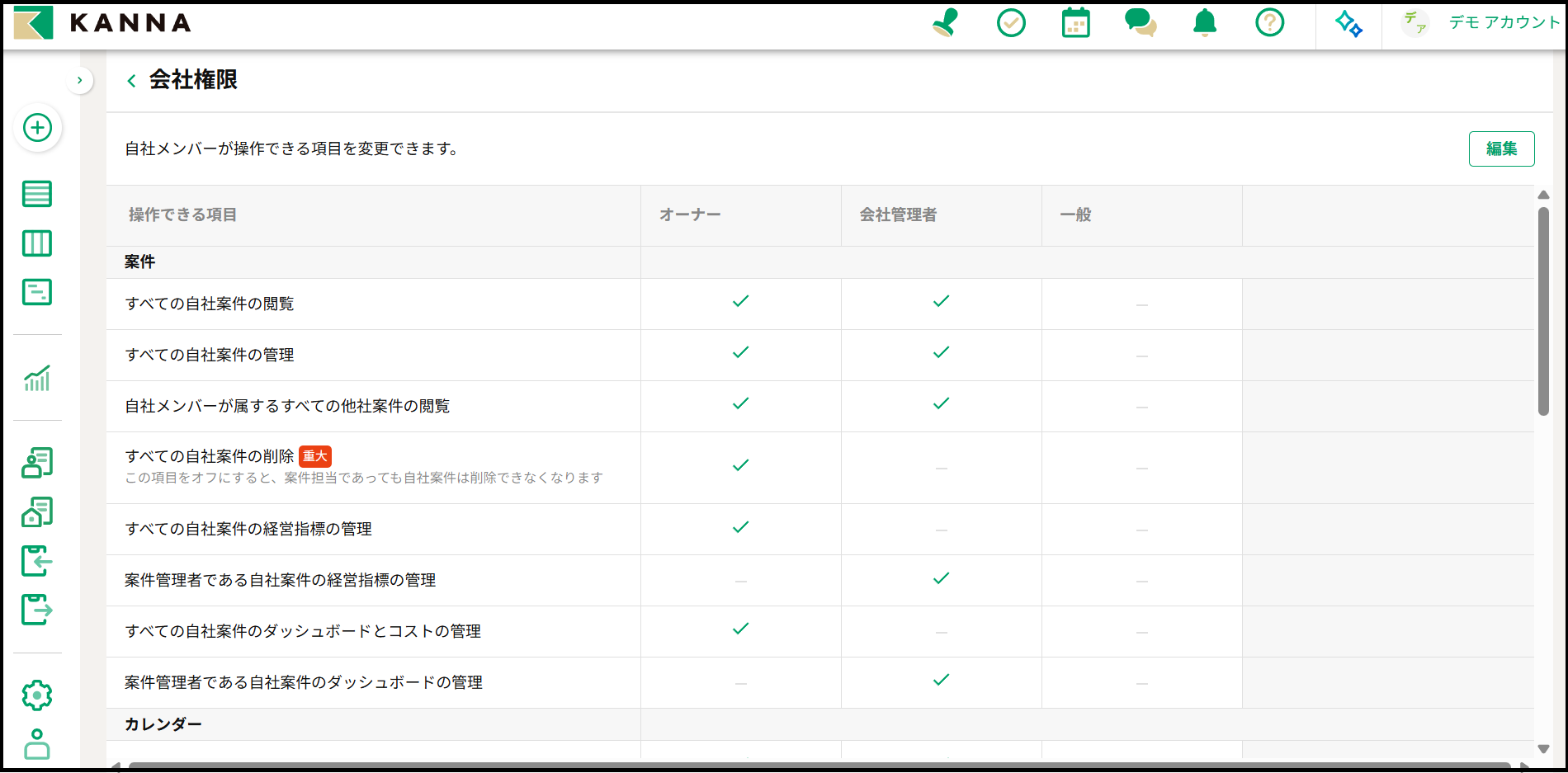This screenshot has height=773, width=1568.
Task: Click row label 自社メンバーが属するすべての他社案件の閲覧
Action: (x=287, y=406)
